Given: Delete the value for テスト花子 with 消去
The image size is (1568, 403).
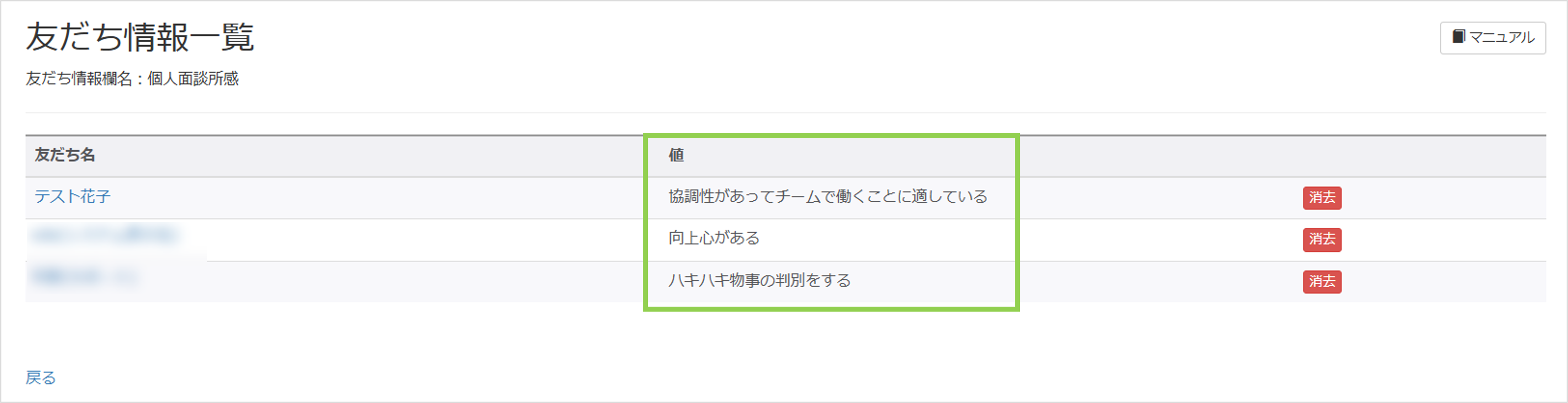Looking at the screenshot, I should (1322, 198).
